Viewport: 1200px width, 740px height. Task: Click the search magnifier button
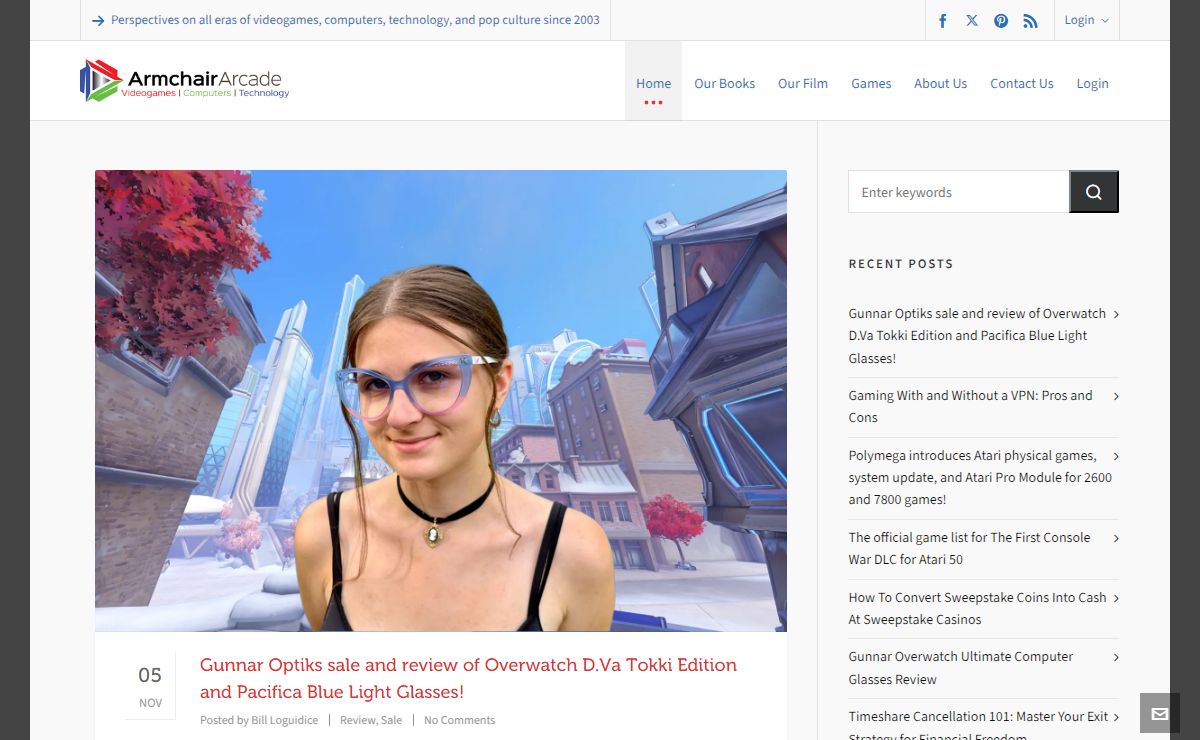[x=1094, y=192]
